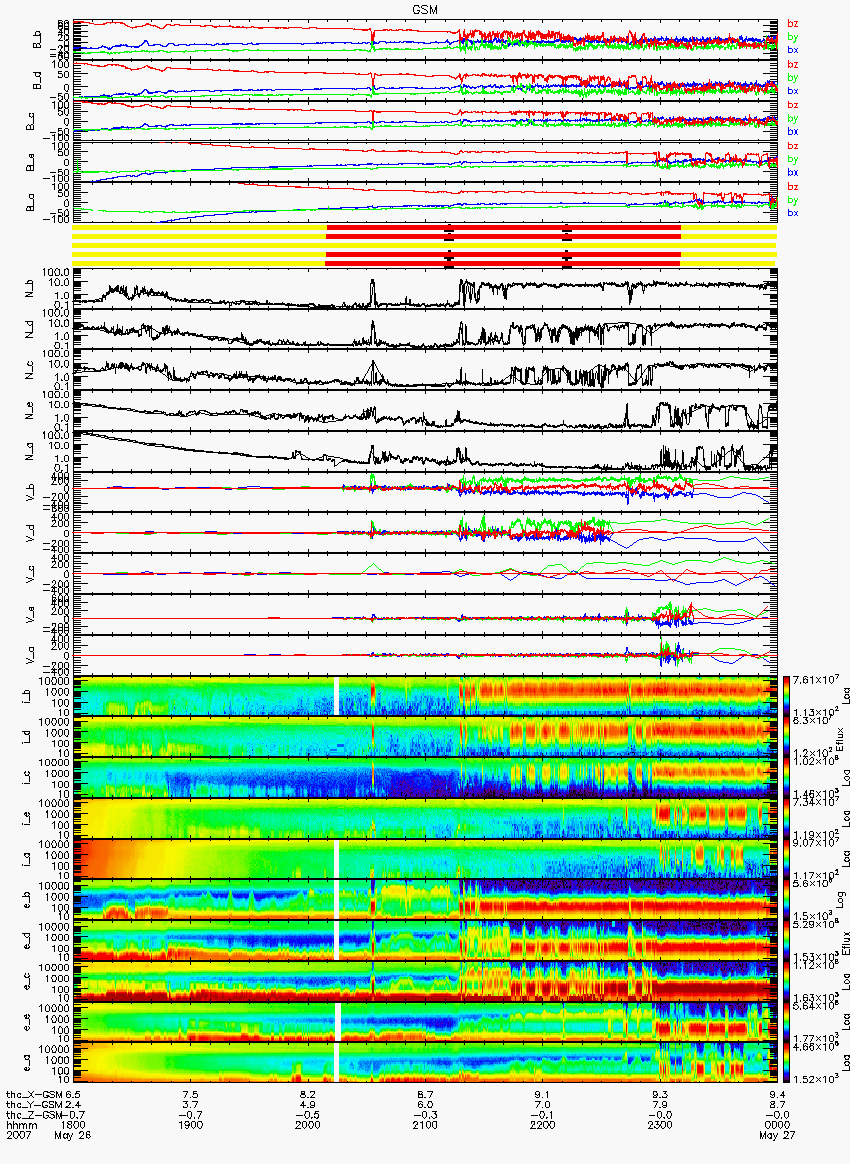Select the N_a density axis label
Viewport: 850px width, 1164px height.
[31, 453]
